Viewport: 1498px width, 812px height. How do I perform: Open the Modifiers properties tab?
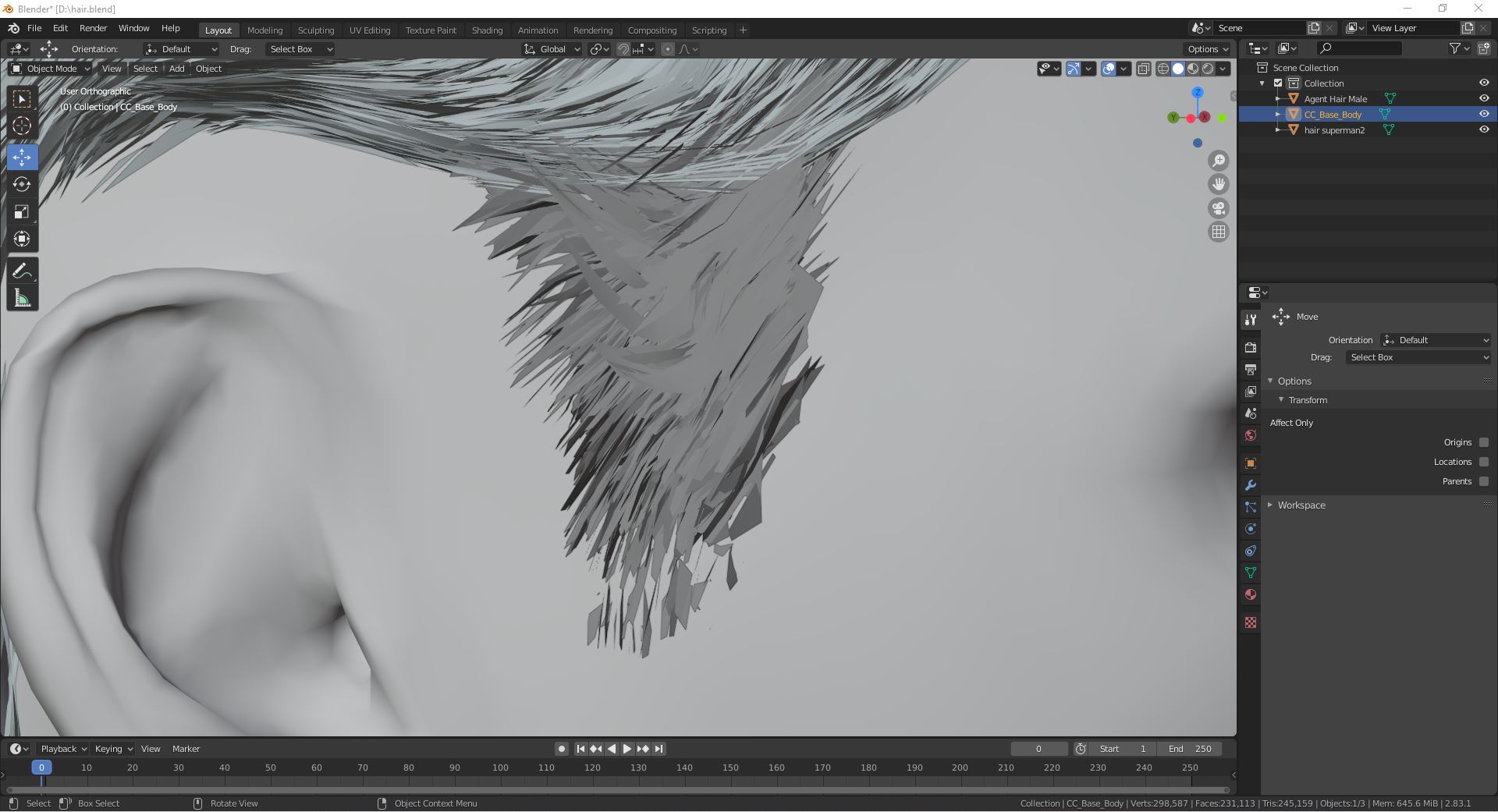[1251, 485]
